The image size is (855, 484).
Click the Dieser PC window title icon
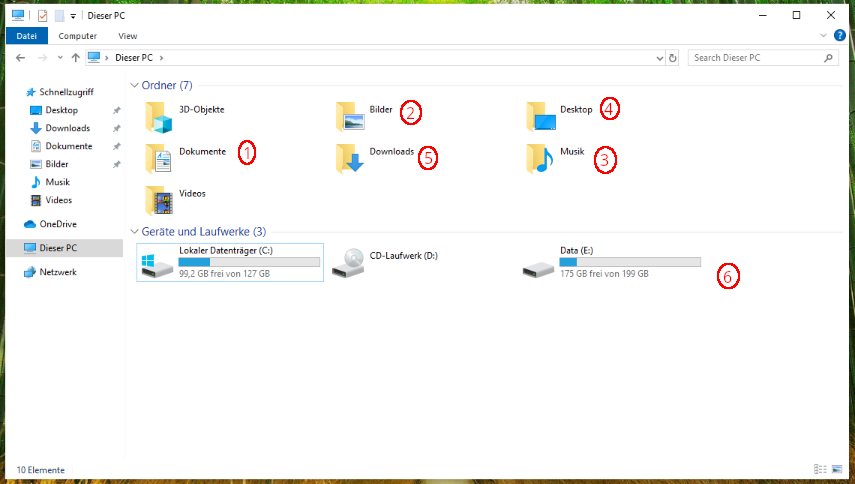click(x=18, y=15)
